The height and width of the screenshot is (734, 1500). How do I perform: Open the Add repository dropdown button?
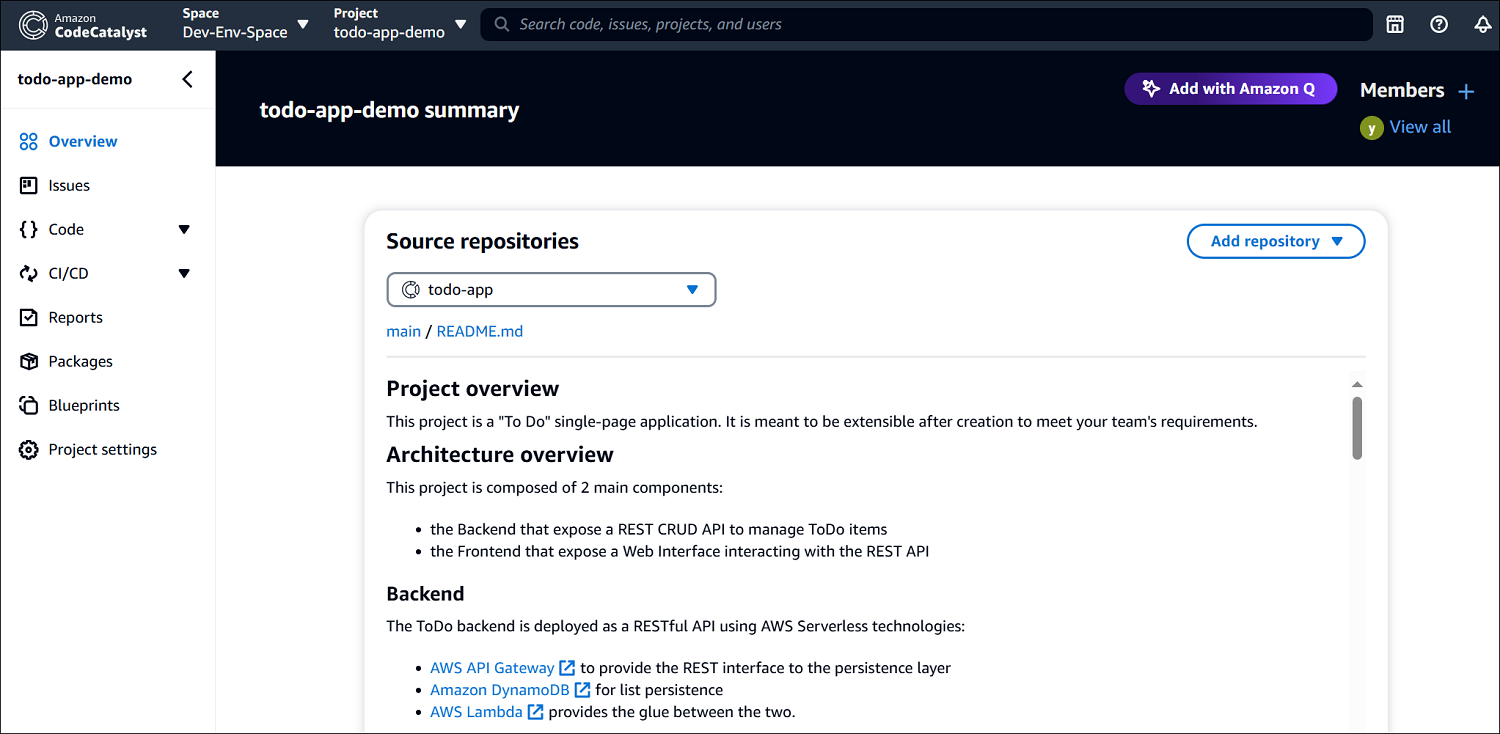1275,241
